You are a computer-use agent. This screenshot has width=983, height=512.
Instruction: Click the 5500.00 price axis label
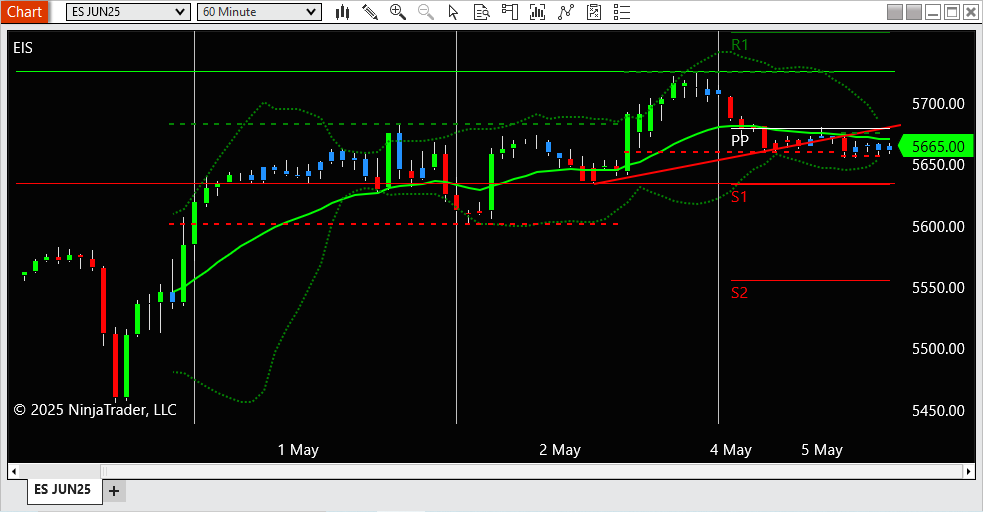click(x=938, y=348)
